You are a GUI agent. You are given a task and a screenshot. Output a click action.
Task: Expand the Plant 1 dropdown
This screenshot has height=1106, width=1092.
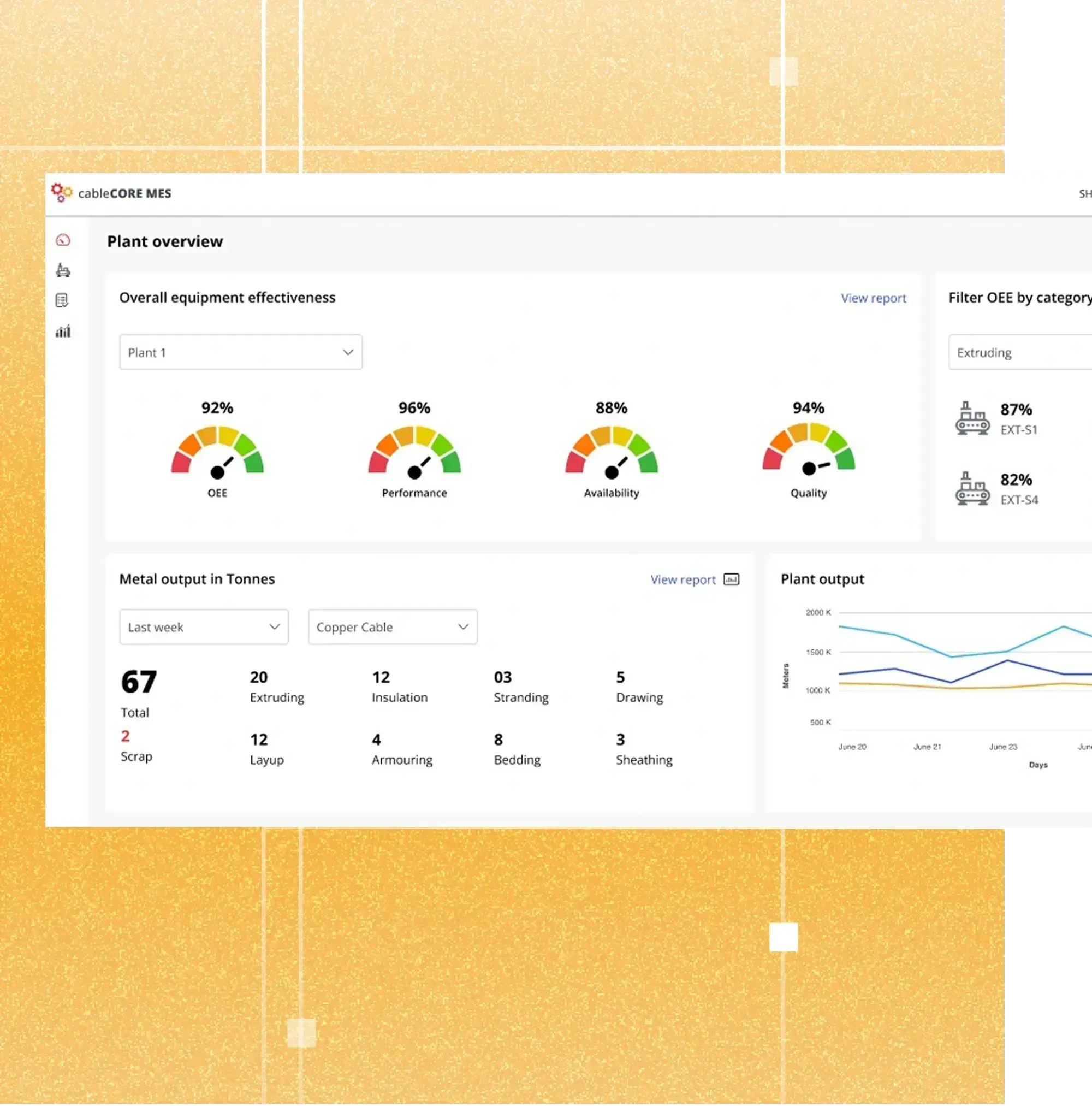240,352
